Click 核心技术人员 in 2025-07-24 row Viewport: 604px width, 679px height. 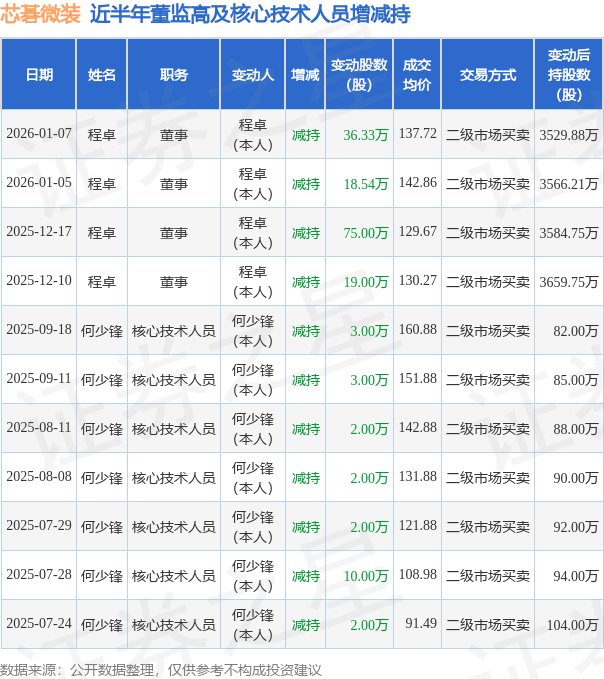[x=174, y=625]
